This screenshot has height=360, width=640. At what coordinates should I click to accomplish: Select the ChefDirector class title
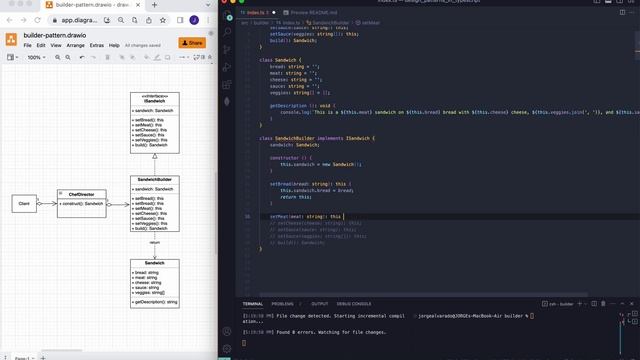point(82,194)
